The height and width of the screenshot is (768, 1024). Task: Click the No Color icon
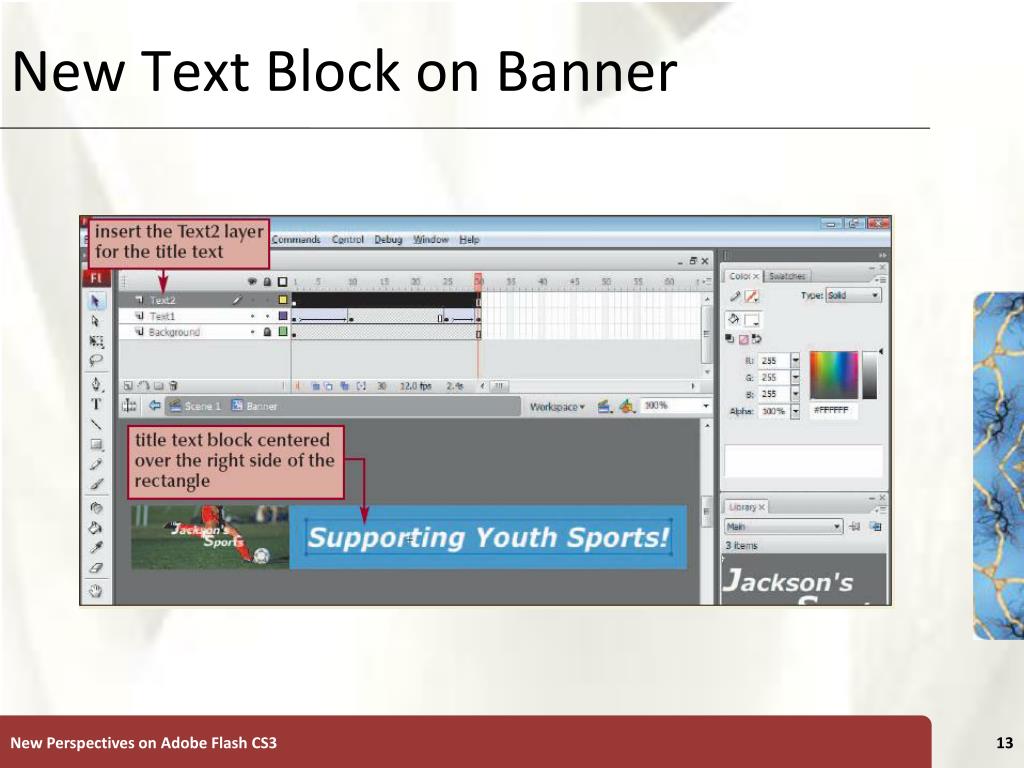pos(743,339)
